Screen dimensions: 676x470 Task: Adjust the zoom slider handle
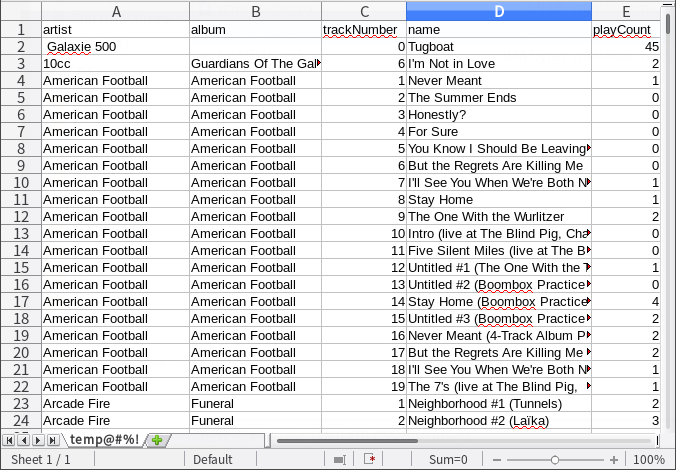point(555,460)
